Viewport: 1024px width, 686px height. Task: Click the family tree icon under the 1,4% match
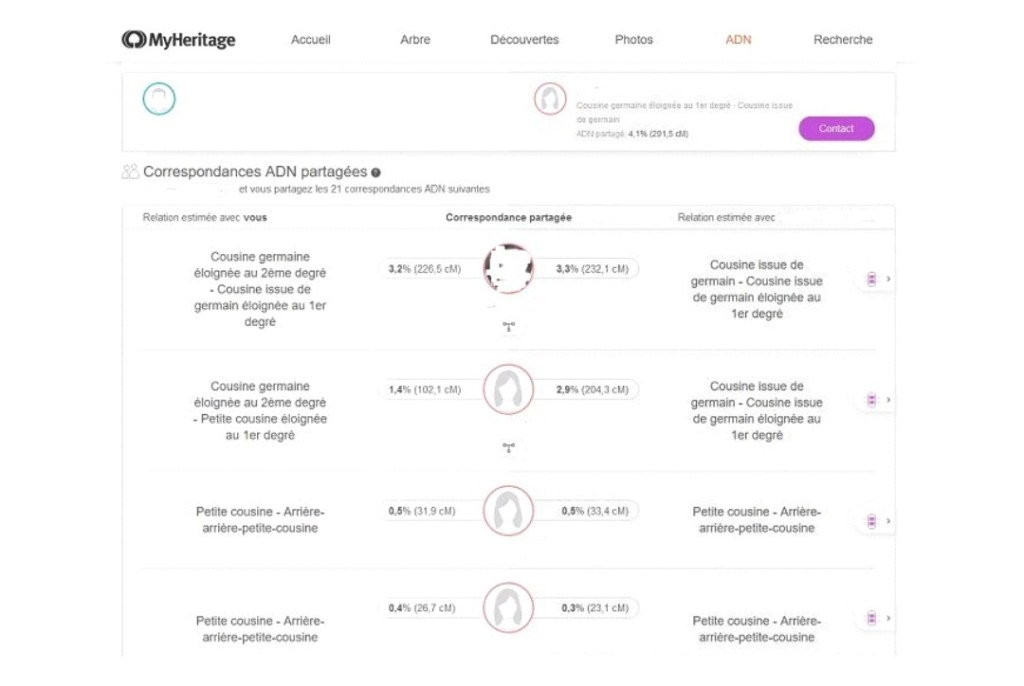click(x=508, y=447)
